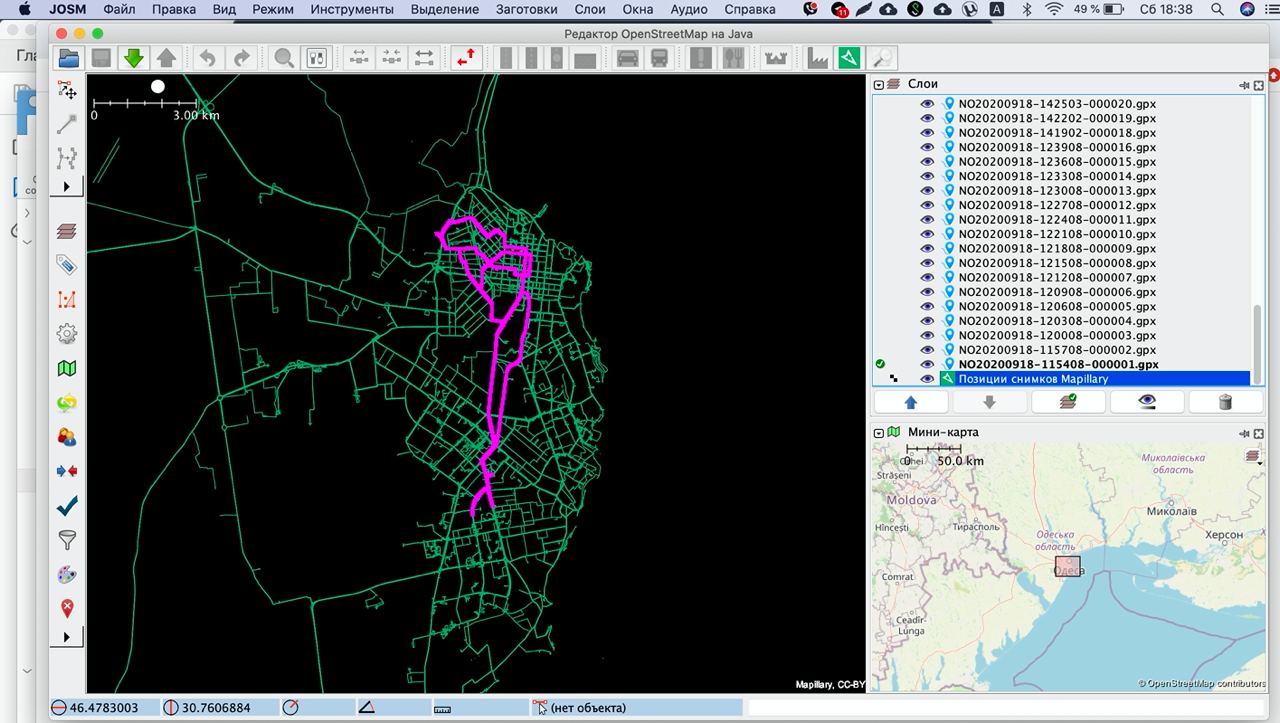Toggle the Conflicts arrows sidebar icon

[67, 471]
